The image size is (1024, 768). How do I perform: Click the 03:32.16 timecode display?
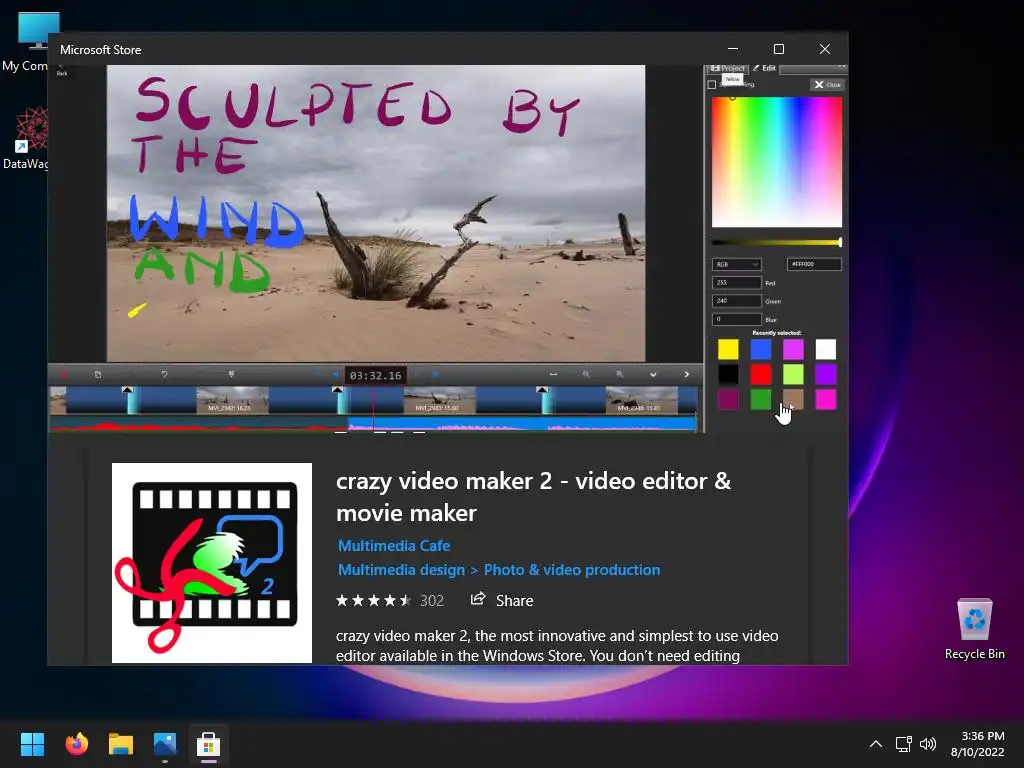click(376, 376)
